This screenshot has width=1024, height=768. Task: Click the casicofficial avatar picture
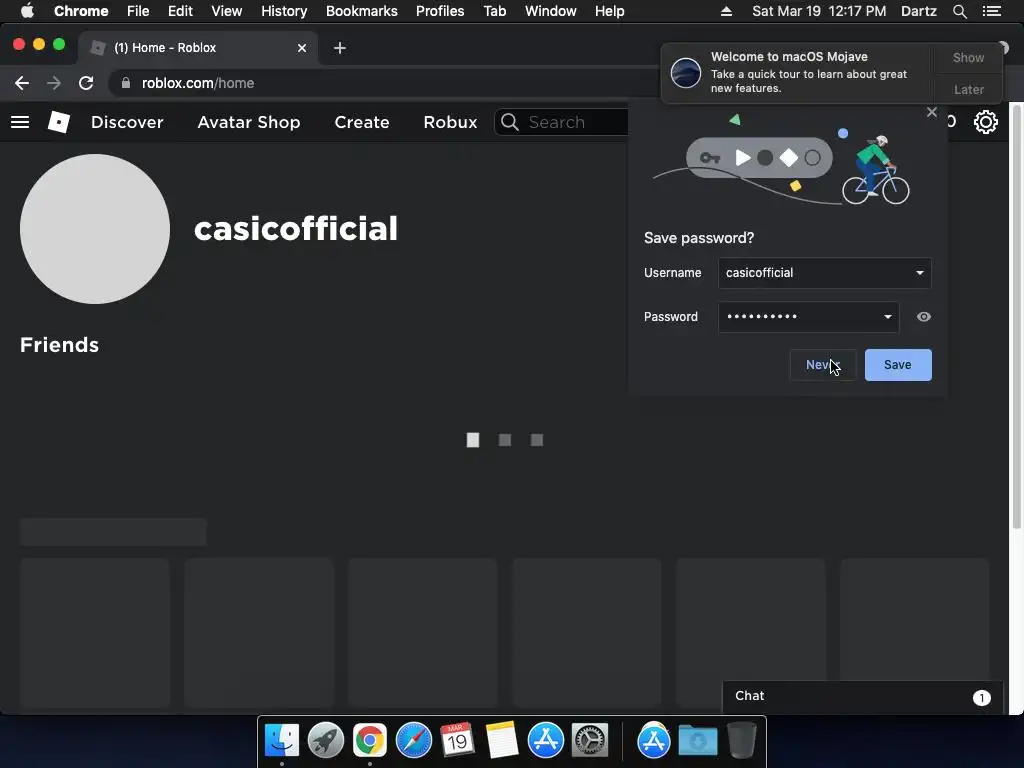click(x=95, y=229)
